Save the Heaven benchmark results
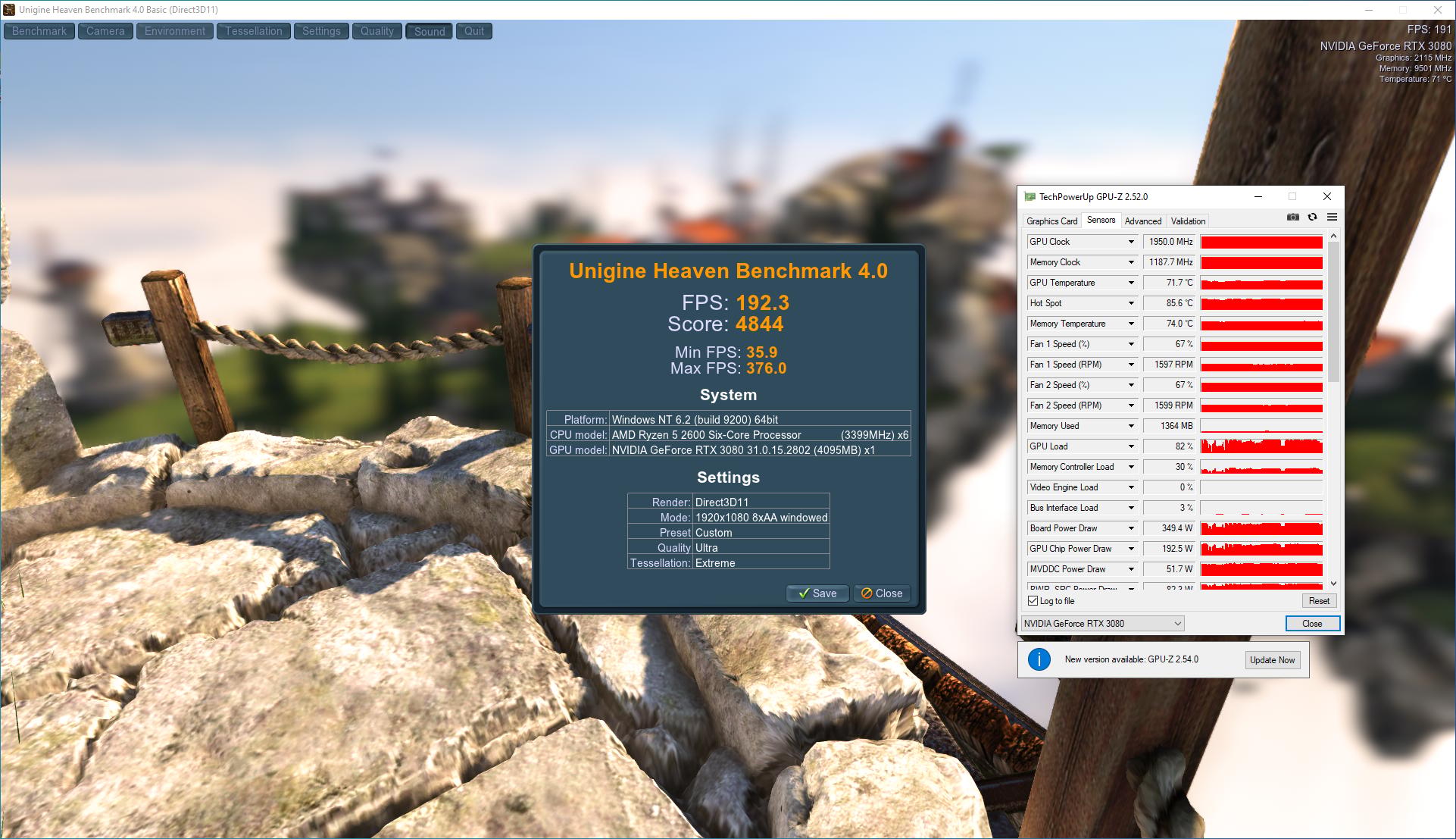1456x839 pixels. 818,593
